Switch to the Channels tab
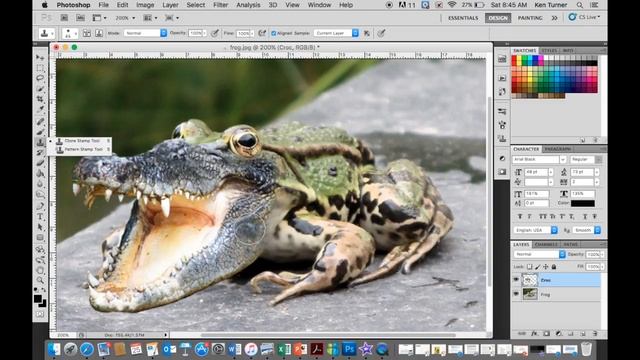 pyautogui.click(x=546, y=244)
